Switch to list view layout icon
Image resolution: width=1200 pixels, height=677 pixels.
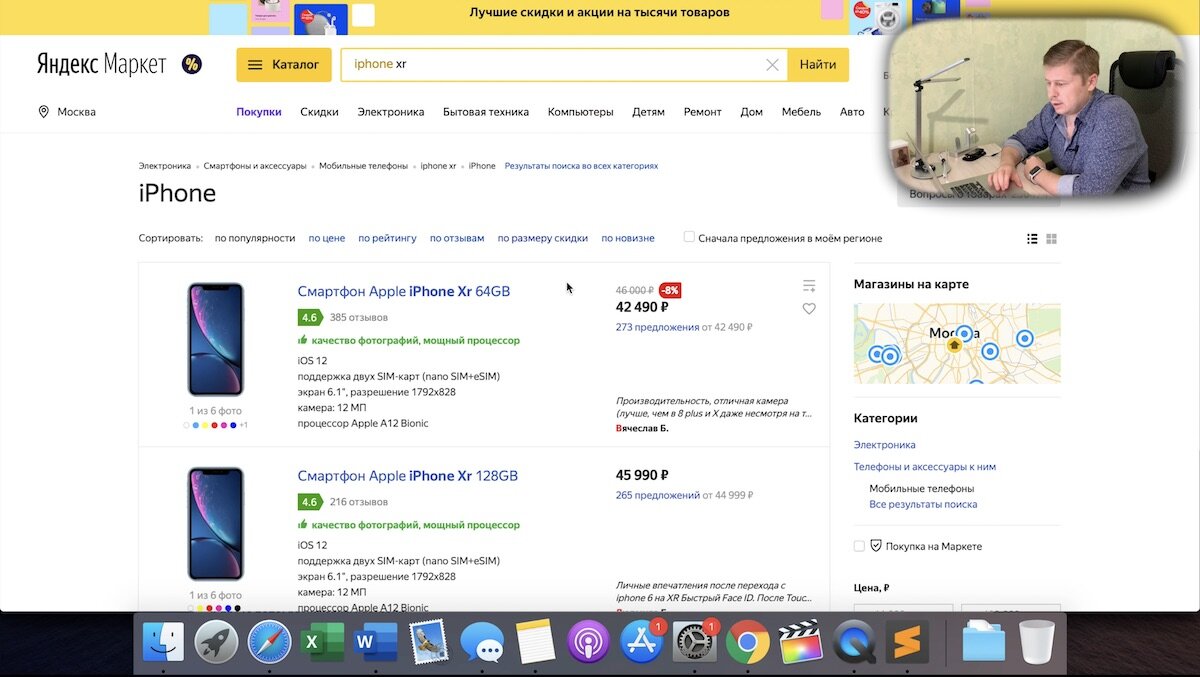pos(1032,239)
